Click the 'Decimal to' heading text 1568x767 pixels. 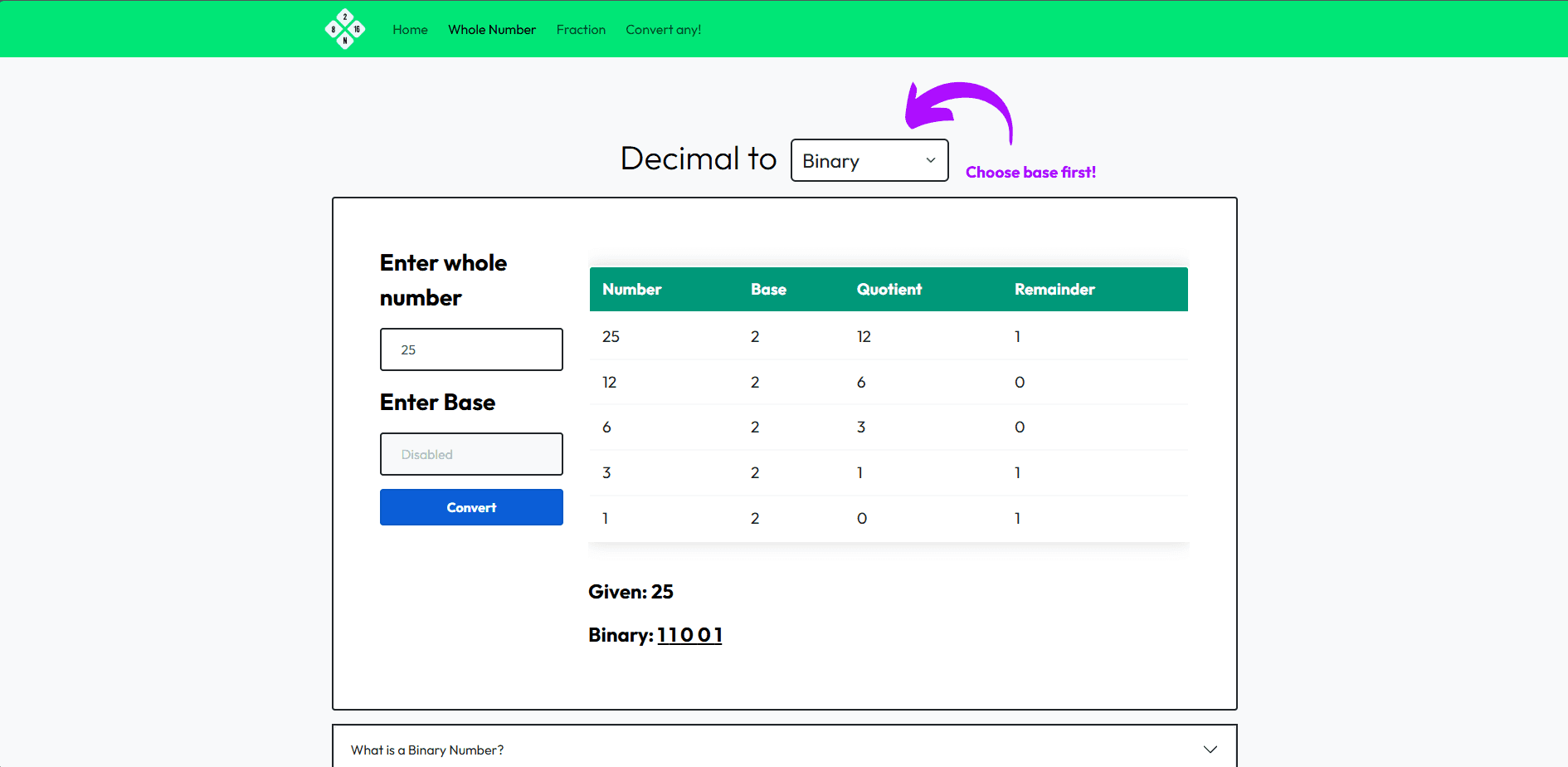click(x=698, y=159)
